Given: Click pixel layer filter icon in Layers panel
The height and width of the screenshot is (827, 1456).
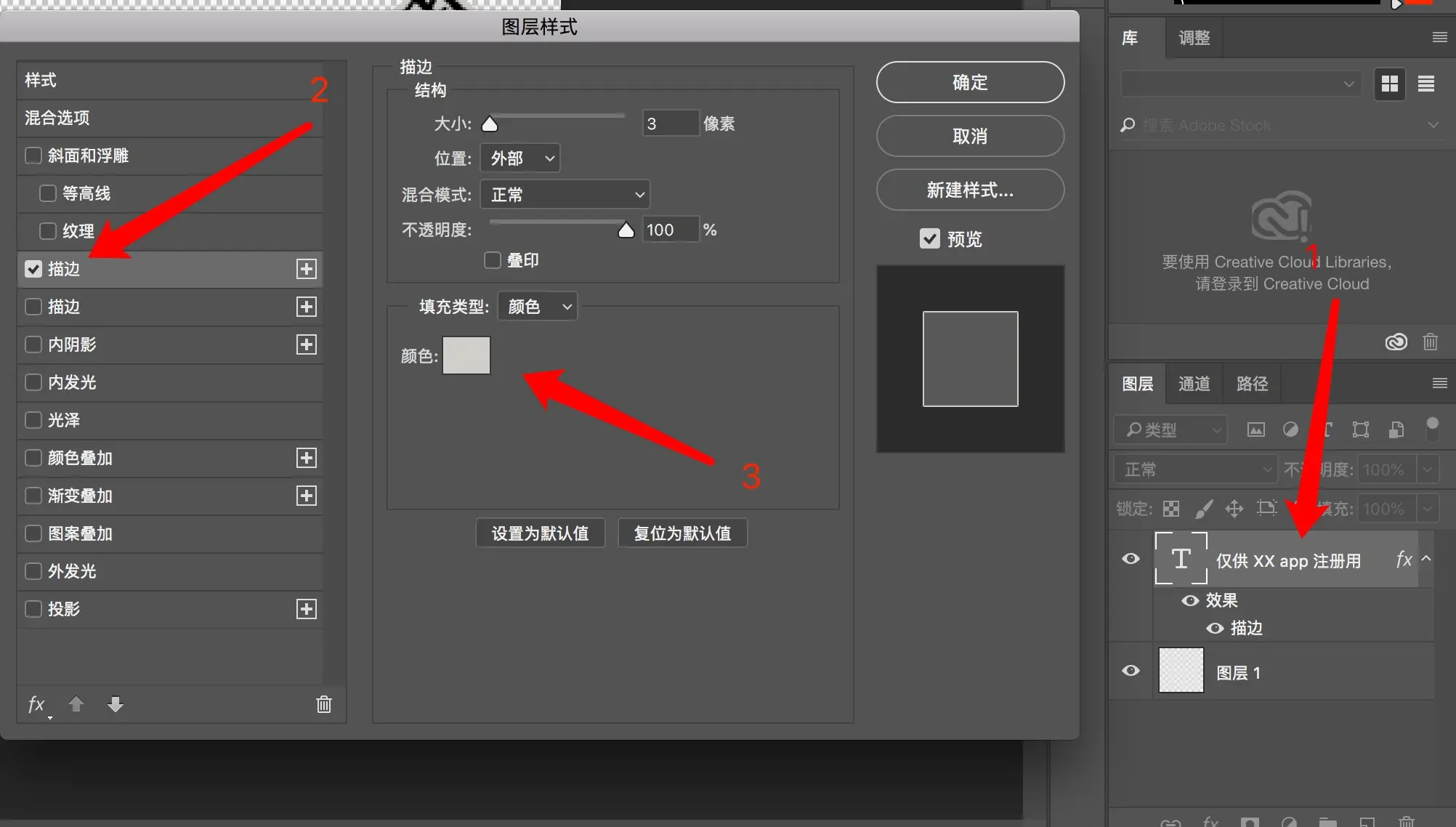Looking at the screenshot, I should [1255, 429].
